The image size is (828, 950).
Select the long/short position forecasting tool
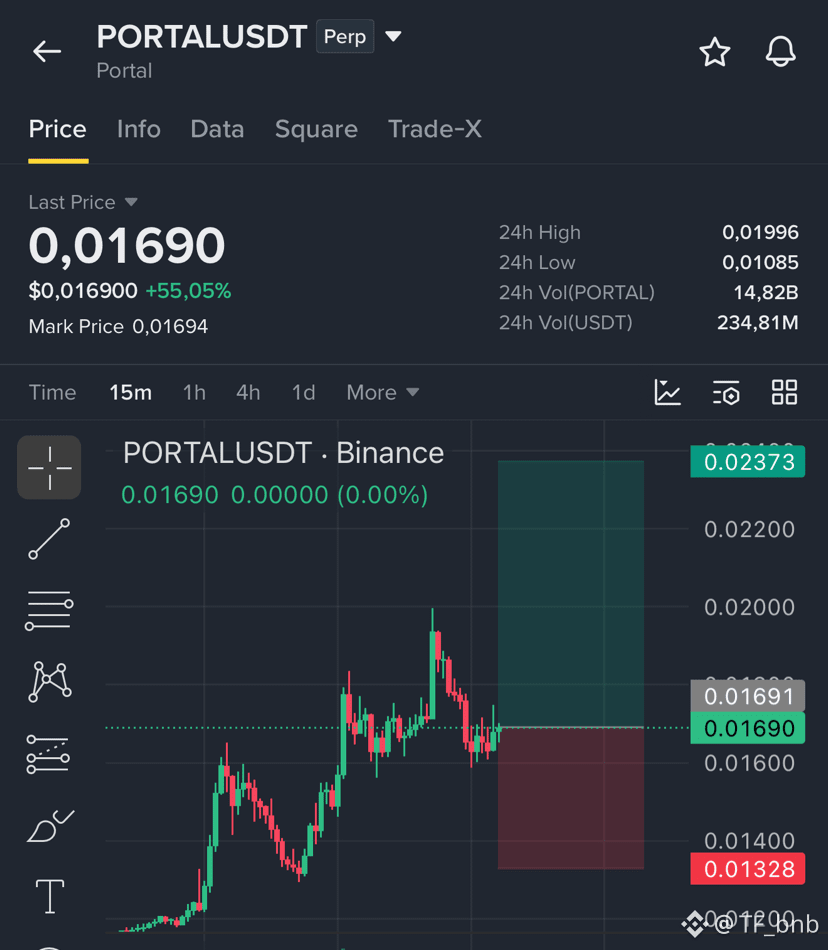48,754
